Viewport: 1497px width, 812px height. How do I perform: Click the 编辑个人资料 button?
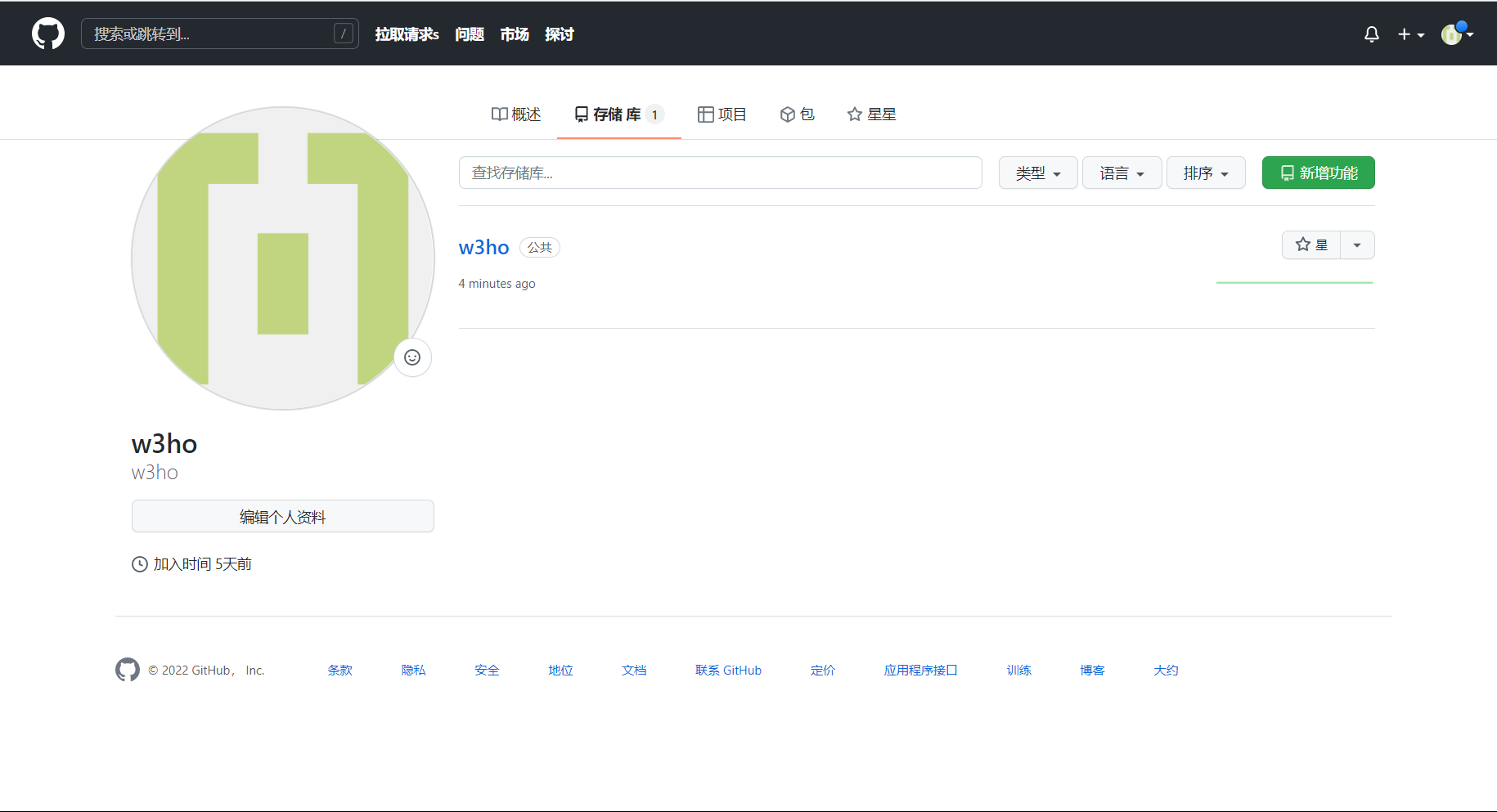click(x=283, y=516)
